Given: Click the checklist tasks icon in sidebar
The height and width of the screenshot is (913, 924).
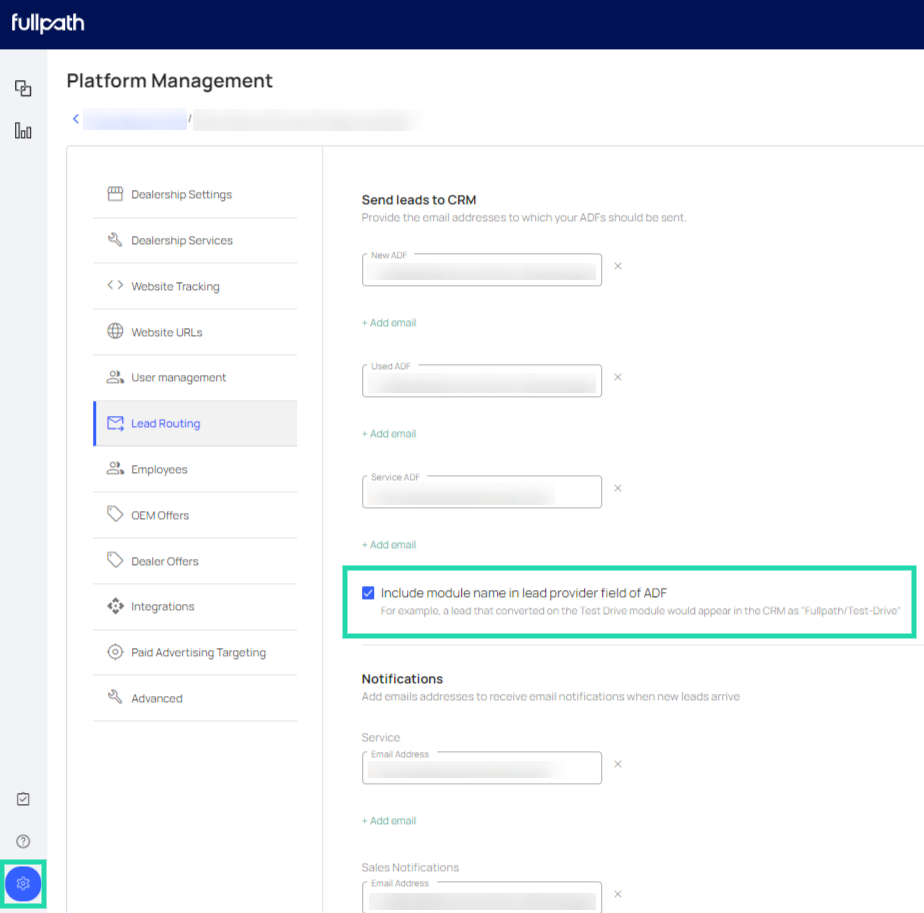Looking at the screenshot, I should 23,799.
